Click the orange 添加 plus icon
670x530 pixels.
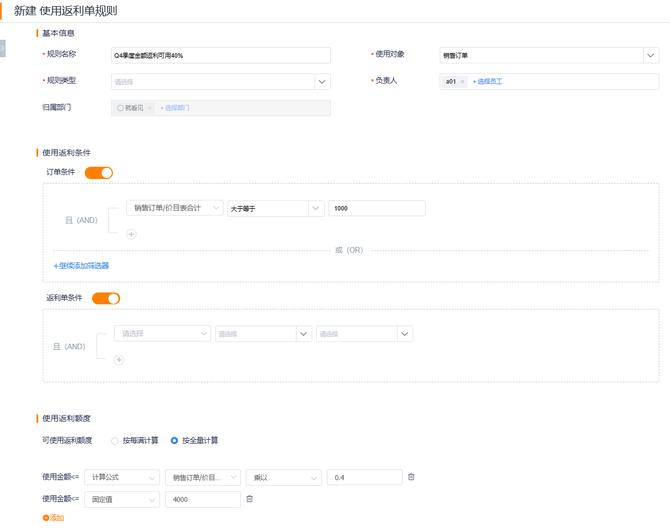pos(46,517)
